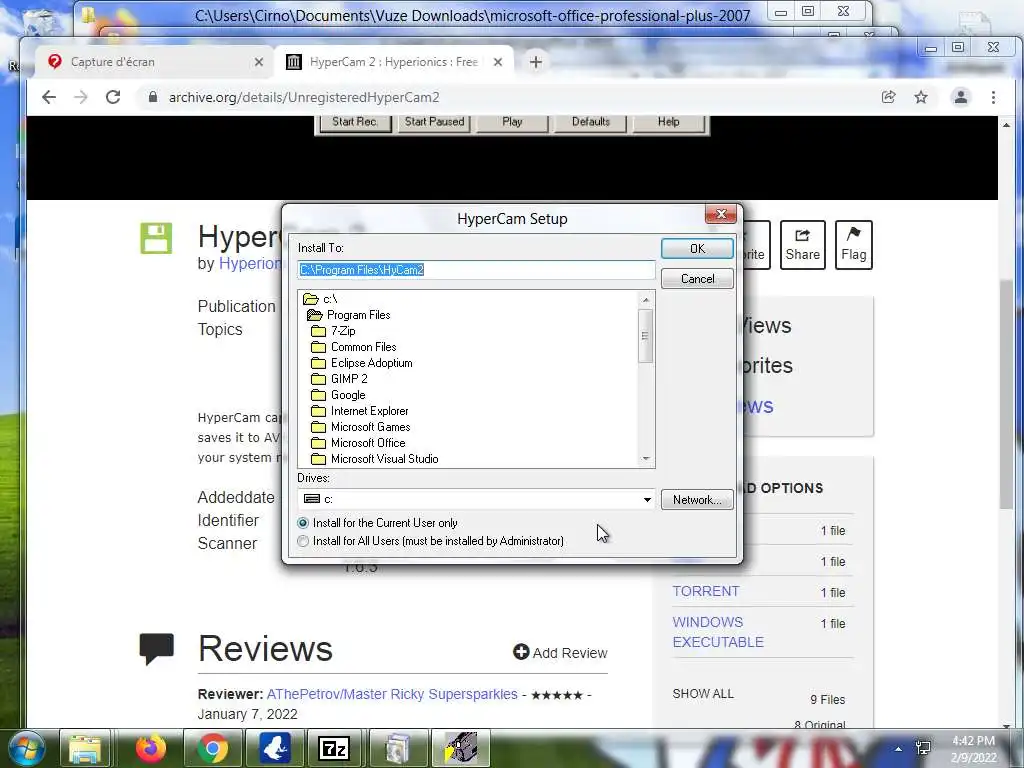Click the Install To path field

[x=476, y=270]
